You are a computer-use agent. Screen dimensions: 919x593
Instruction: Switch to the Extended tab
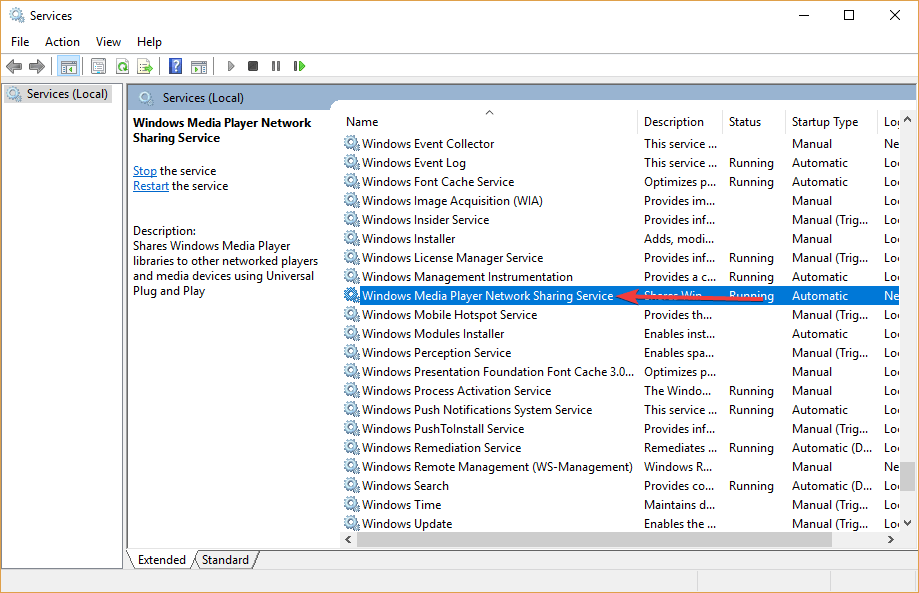(x=161, y=560)
